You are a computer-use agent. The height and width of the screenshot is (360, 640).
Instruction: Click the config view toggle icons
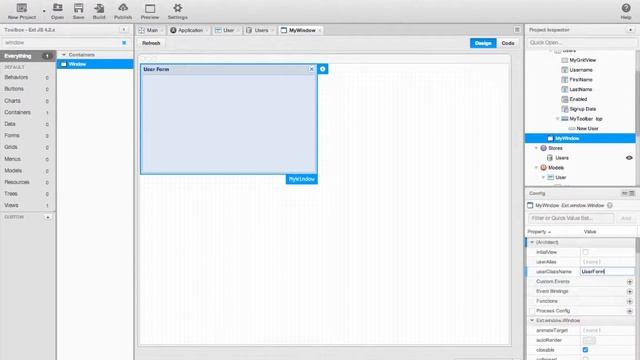[628, 193]
